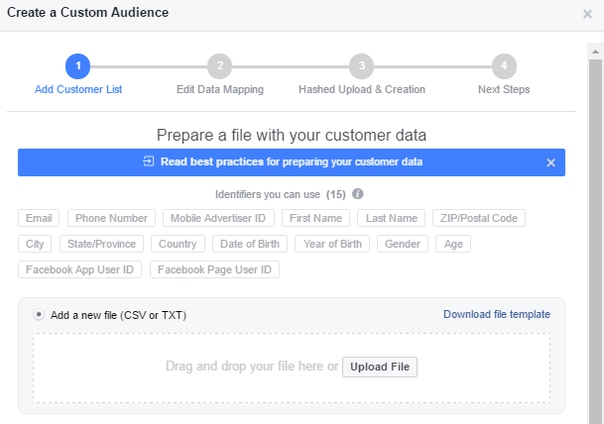Click the vertical scrollbar track
The image size is (604, 424).
click(x=596, y=239)
